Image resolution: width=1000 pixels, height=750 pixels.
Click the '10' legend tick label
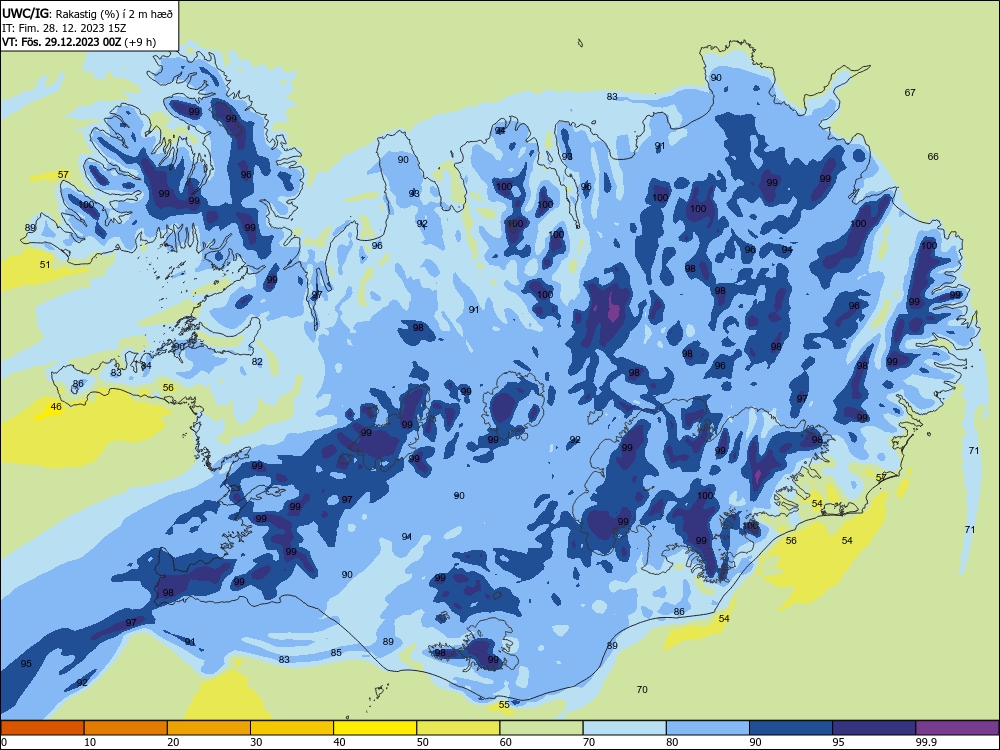[90, 742]
